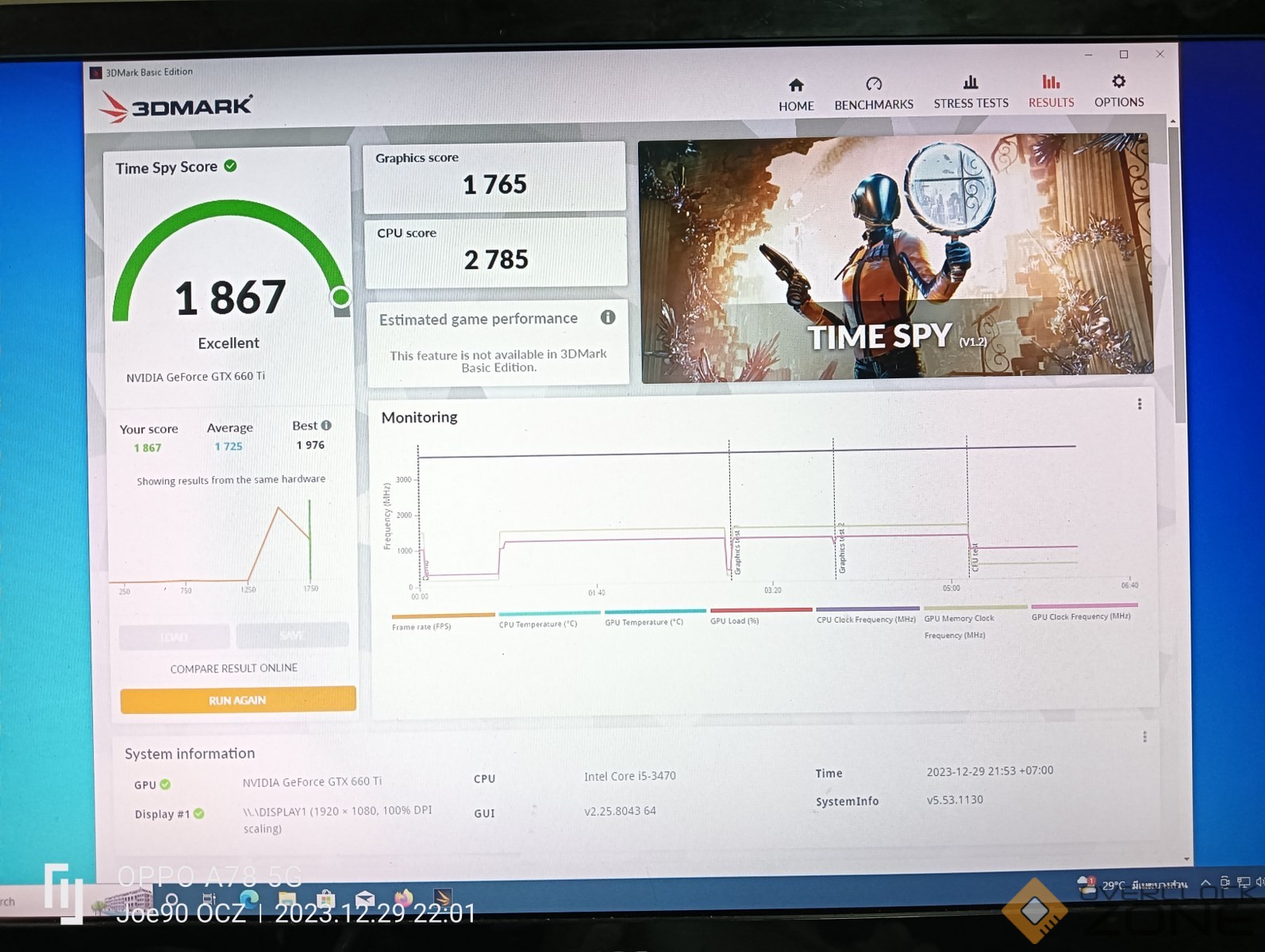Open Microsoft Store from the taskbar
Screen dimensions: 1265x952
325,900
